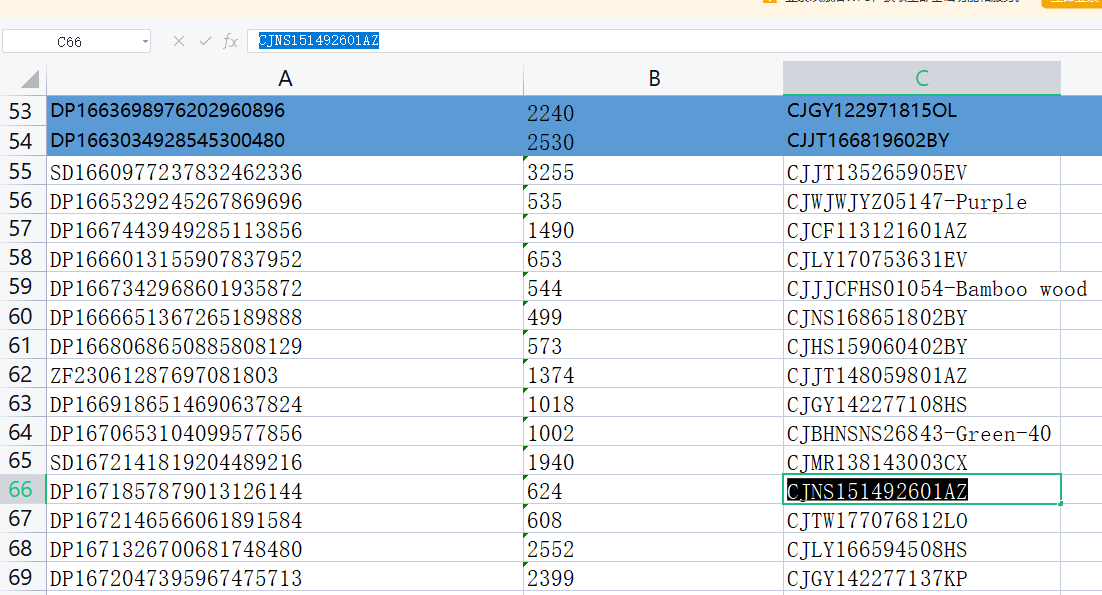This screenshot has width=1102, height=595.
Task: Select cell CJWJWJYZ05147-Purple
Action: click(x=906, y=202)
